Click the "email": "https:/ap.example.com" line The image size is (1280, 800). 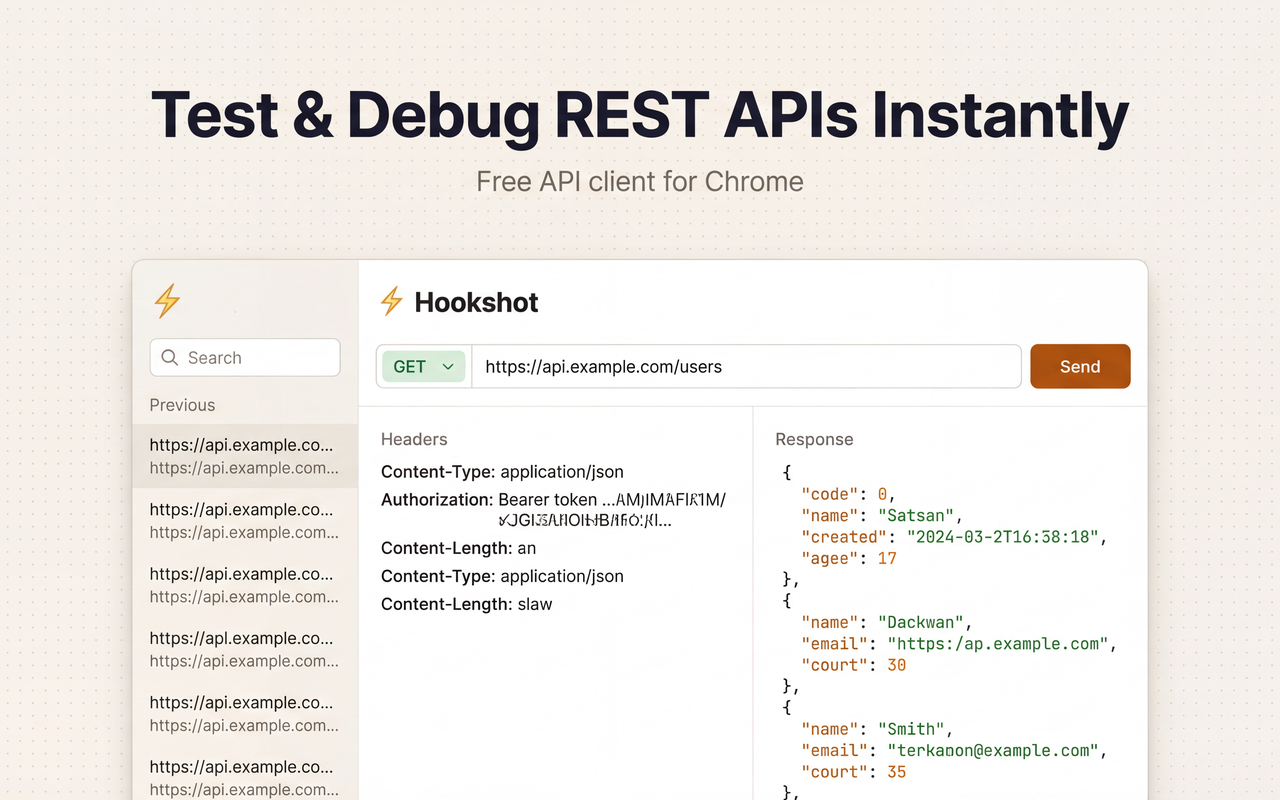pyautogui.click(x=959, y=644)
